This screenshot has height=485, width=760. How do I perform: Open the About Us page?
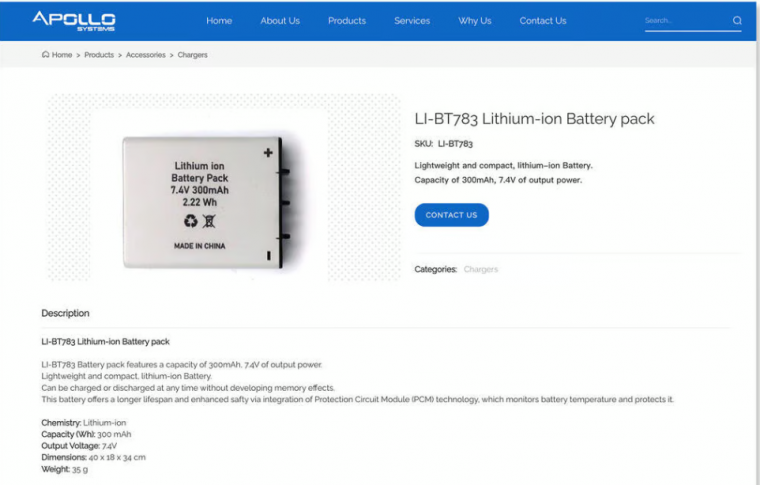pos(280,21)
